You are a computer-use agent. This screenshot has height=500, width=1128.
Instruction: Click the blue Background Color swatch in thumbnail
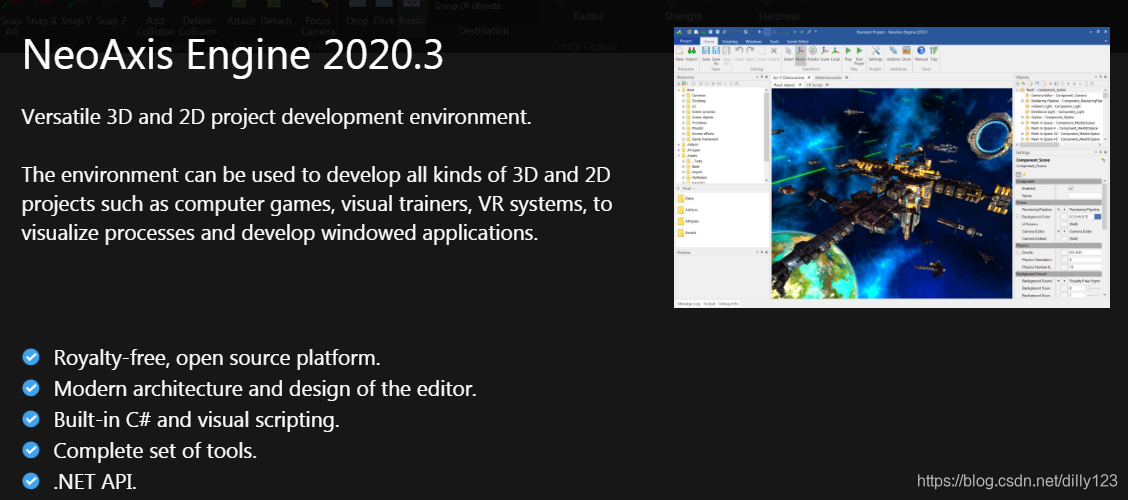(1098, 217)
